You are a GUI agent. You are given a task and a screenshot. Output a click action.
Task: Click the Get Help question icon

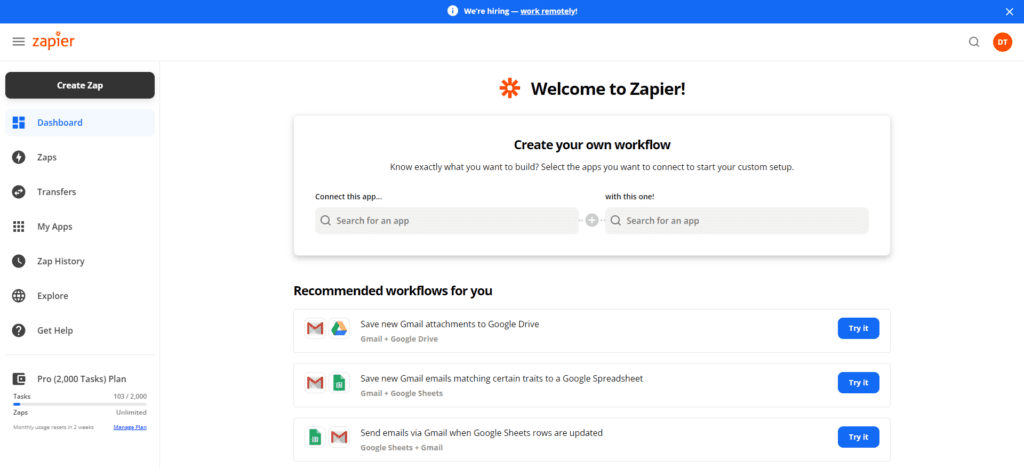[x=18, y=331]
